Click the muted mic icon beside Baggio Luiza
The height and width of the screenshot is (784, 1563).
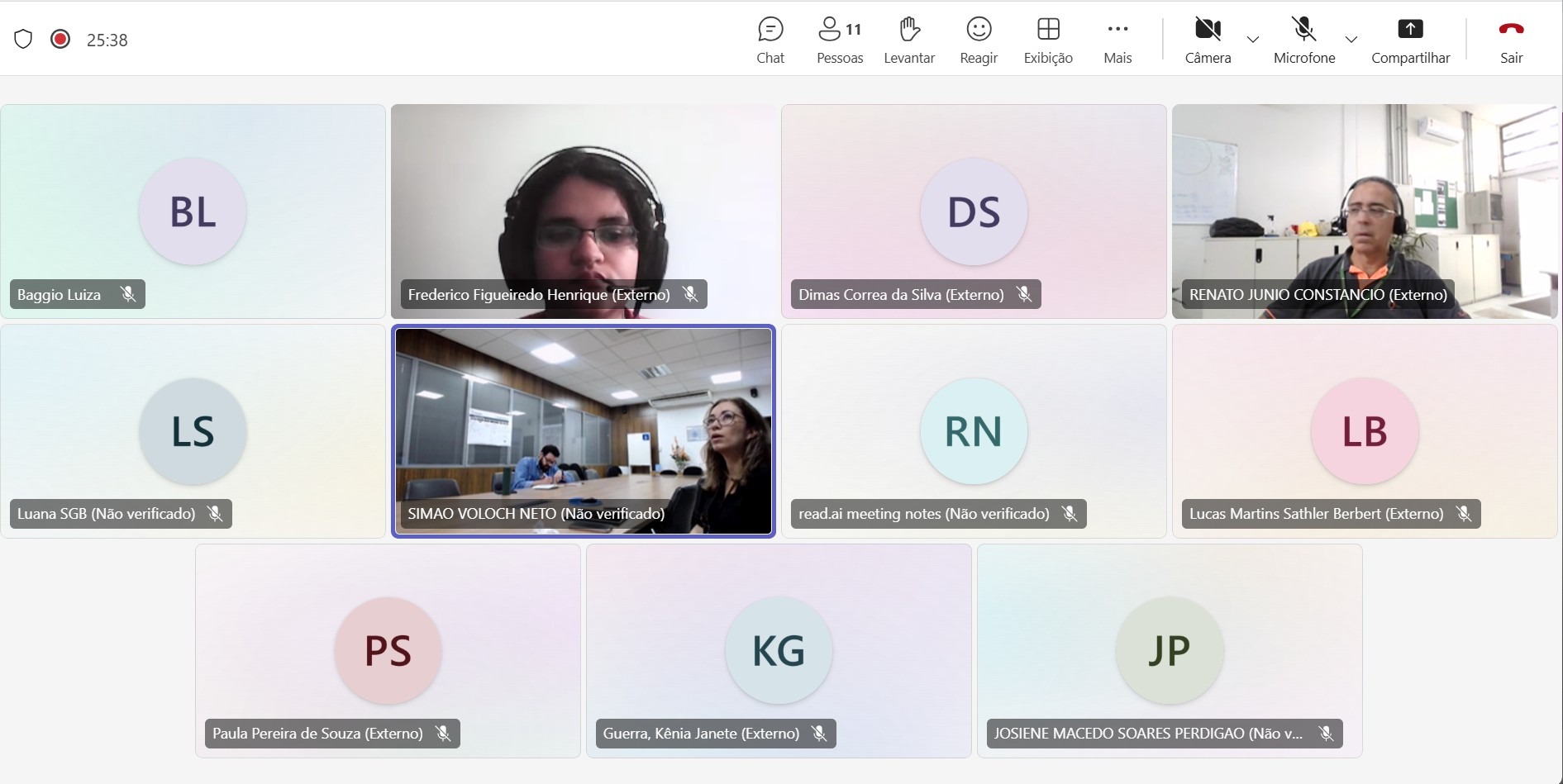128,294
